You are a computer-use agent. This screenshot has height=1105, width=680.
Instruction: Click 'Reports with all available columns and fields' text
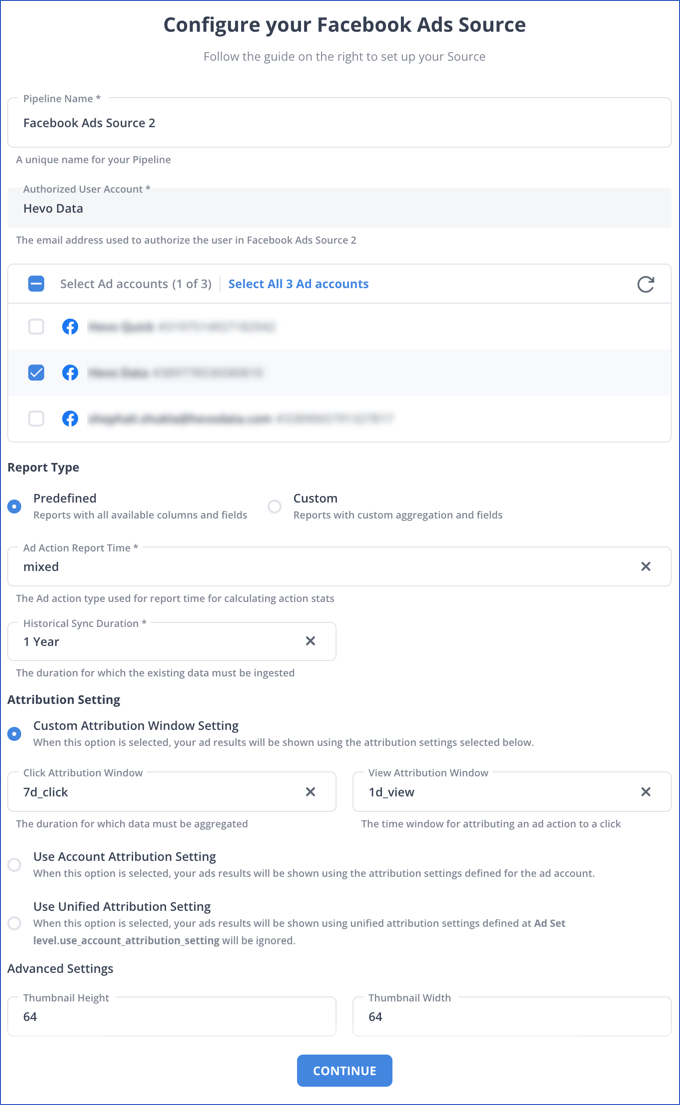pos(140,515)
